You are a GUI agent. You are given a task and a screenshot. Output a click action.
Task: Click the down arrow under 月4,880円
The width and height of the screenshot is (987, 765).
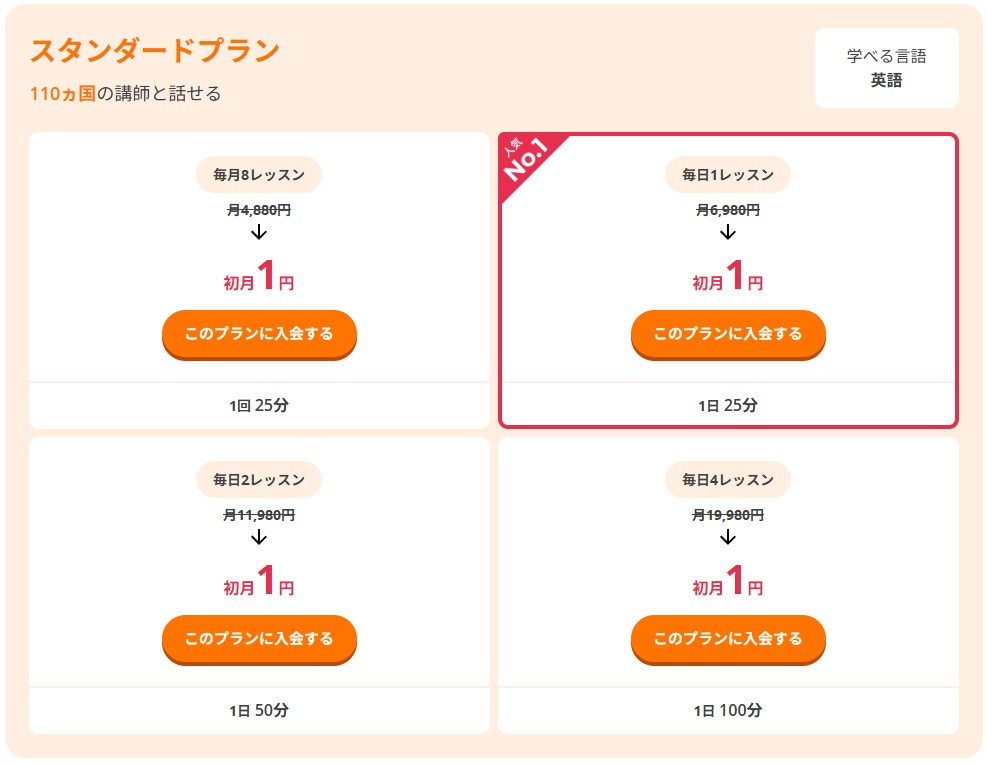pyautogui.click(x=259, y=232)
